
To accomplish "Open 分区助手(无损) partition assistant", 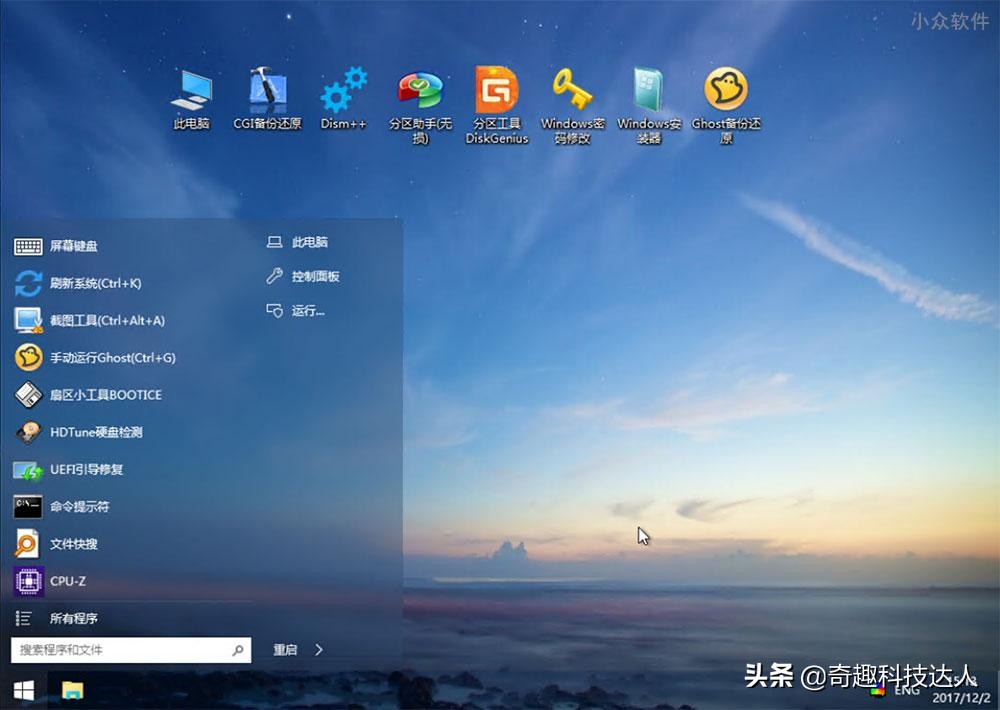I will 419,95.
